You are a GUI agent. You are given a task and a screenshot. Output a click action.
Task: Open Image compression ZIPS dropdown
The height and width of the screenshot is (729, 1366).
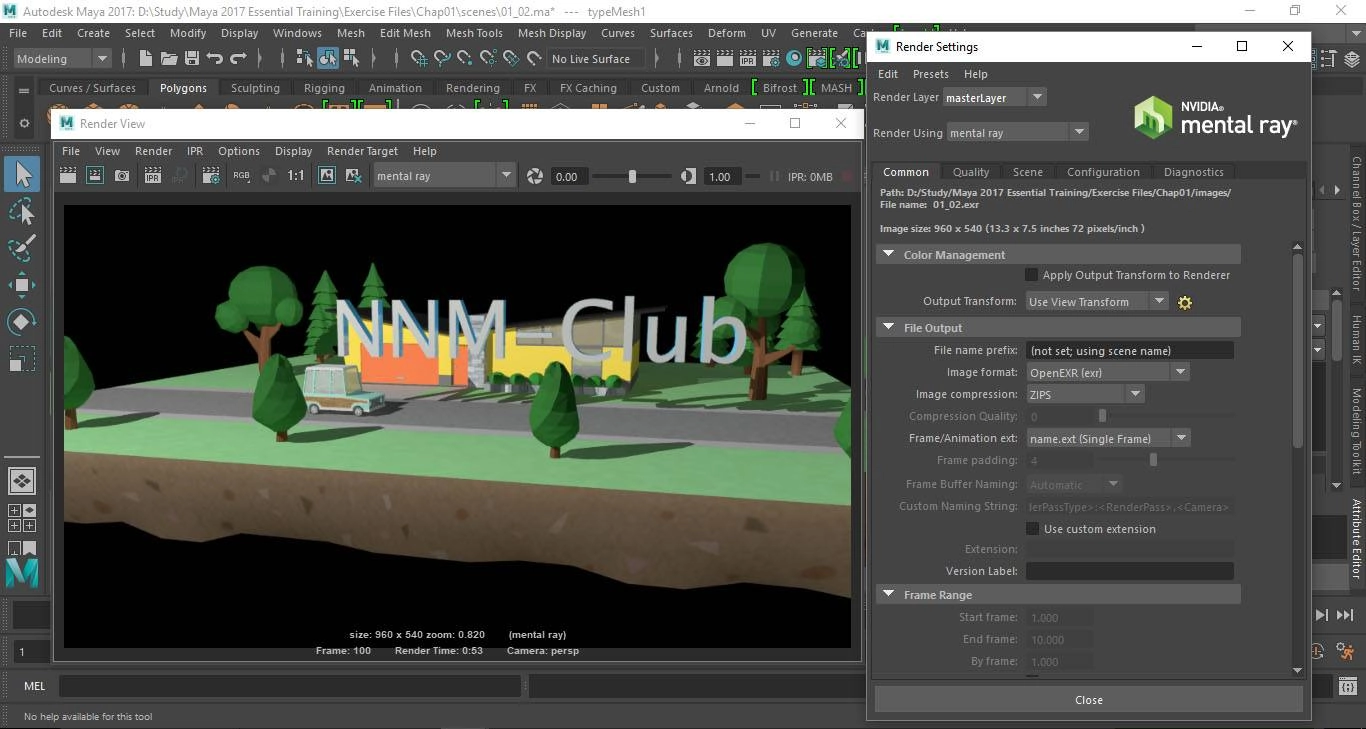(x=1085, y=394)
